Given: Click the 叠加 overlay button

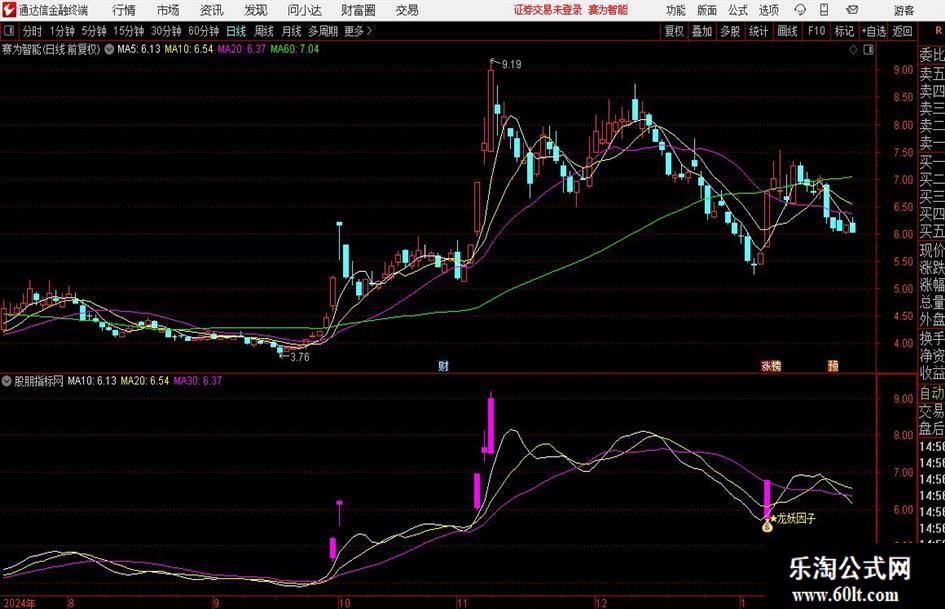Looking at the screenshot, I should point(702,31).
